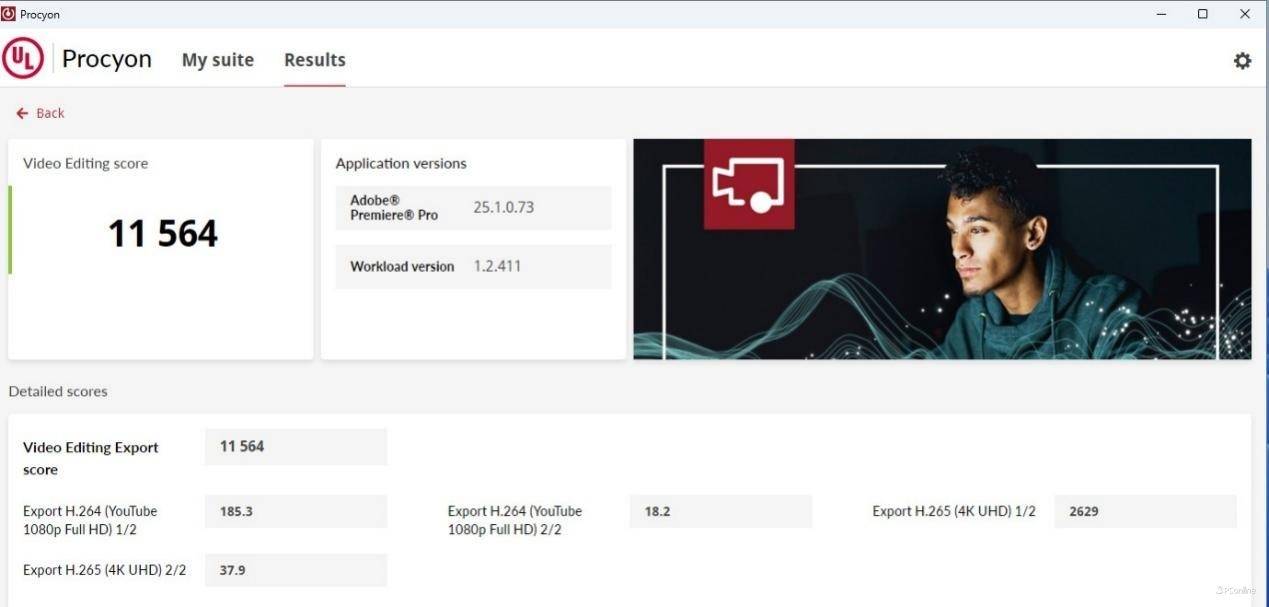Click the video editing banner image
This screenshot has width=1269, height=607.
pos(942,249)
